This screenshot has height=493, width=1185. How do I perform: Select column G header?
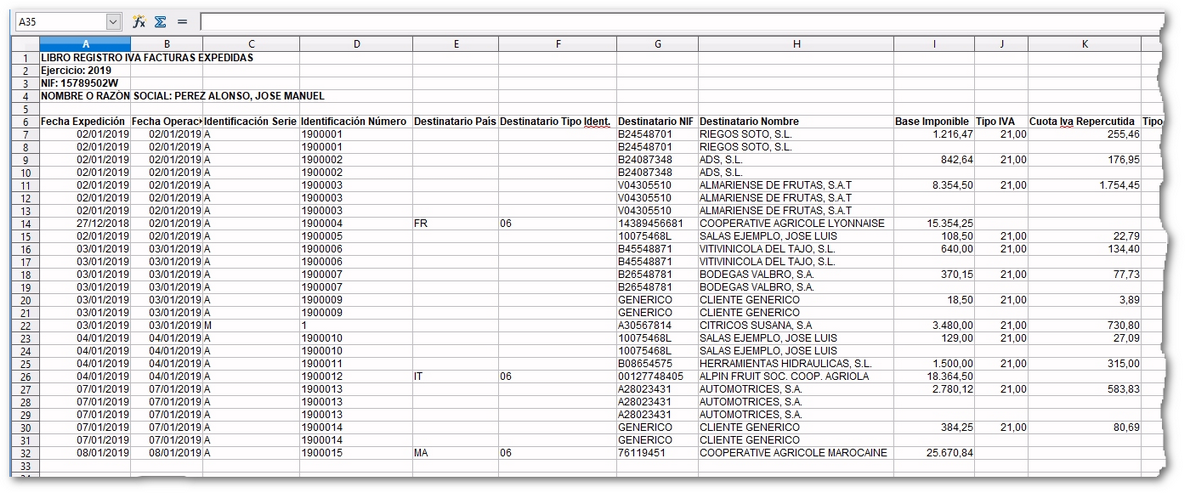657,45
